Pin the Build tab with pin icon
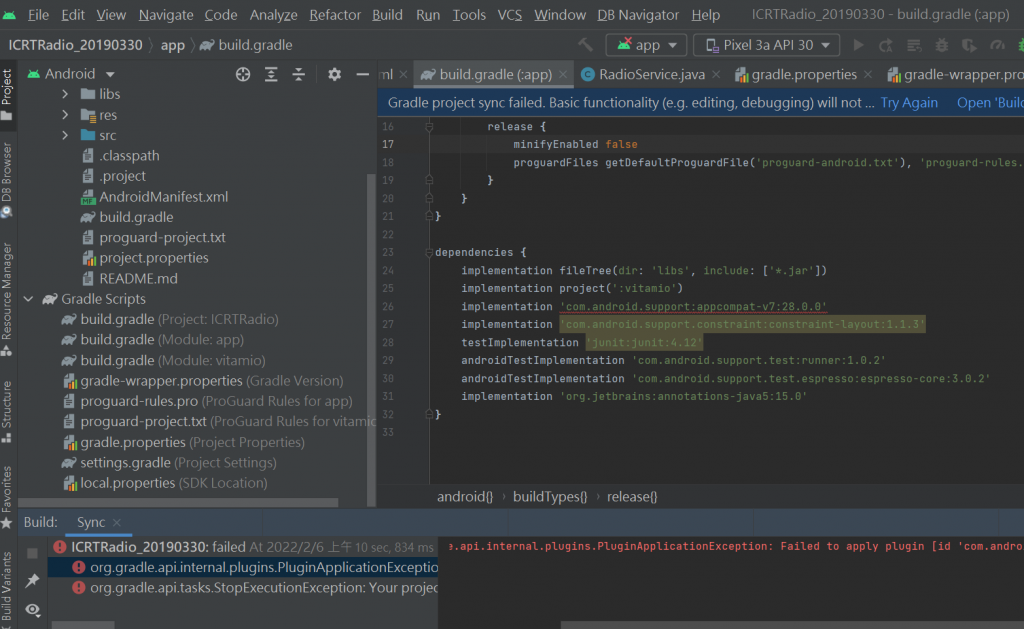This screenshot has height=629, width=1024. [32, 581]
